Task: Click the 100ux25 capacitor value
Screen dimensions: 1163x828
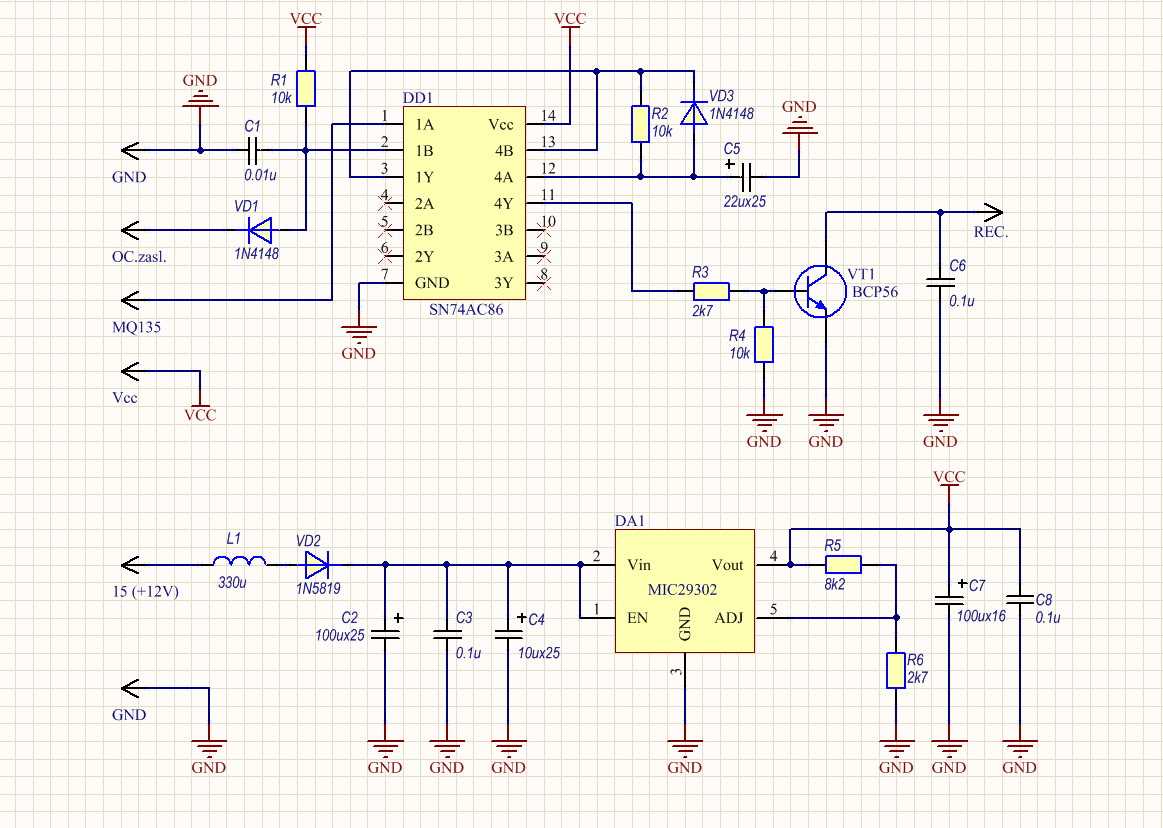Action: 340,635
